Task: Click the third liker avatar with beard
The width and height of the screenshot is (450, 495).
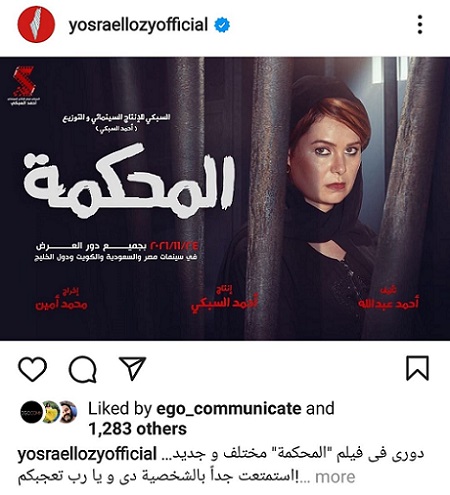Action: (69, 412)
